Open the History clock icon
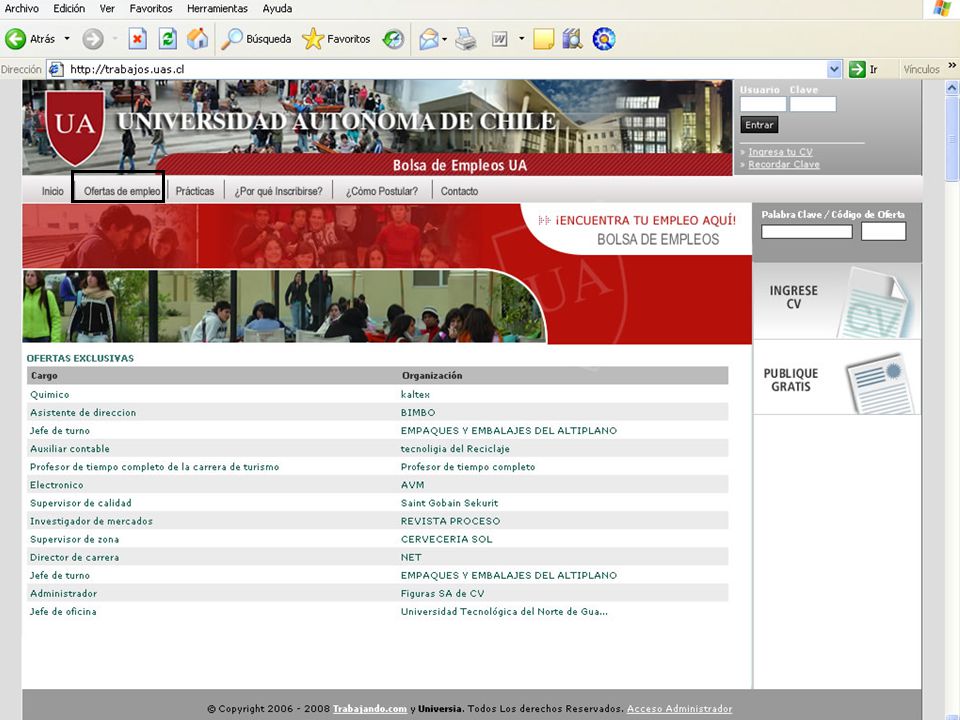 393,39
